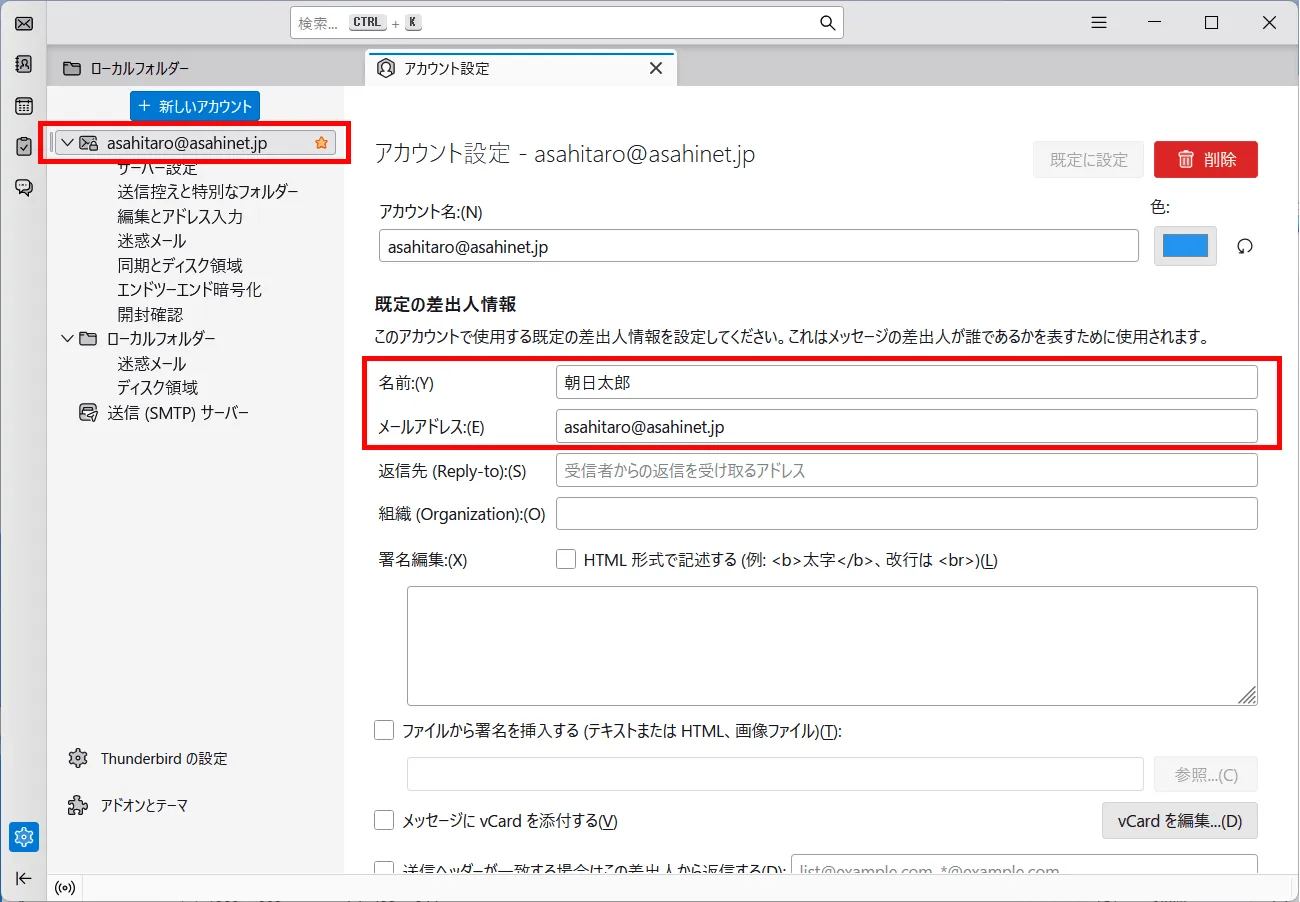The height and width of the screenshot is (902, 1300).
Task: Open Settings via the blue gear icon
Action: tap(23, 837)
